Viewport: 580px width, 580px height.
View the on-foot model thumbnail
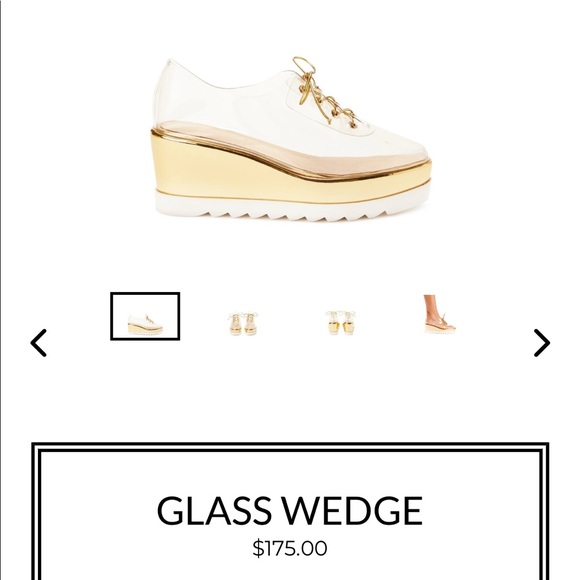pos(439,314)
